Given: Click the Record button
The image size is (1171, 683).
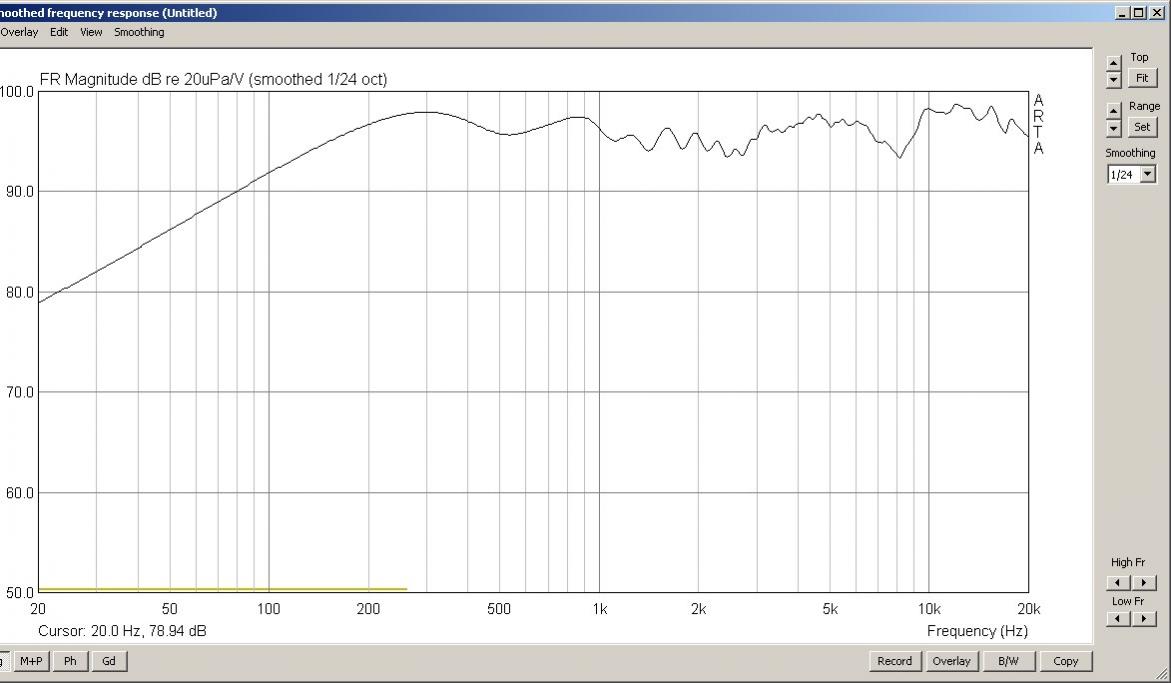Looking at the screenshot, I should tap(895, 661).
